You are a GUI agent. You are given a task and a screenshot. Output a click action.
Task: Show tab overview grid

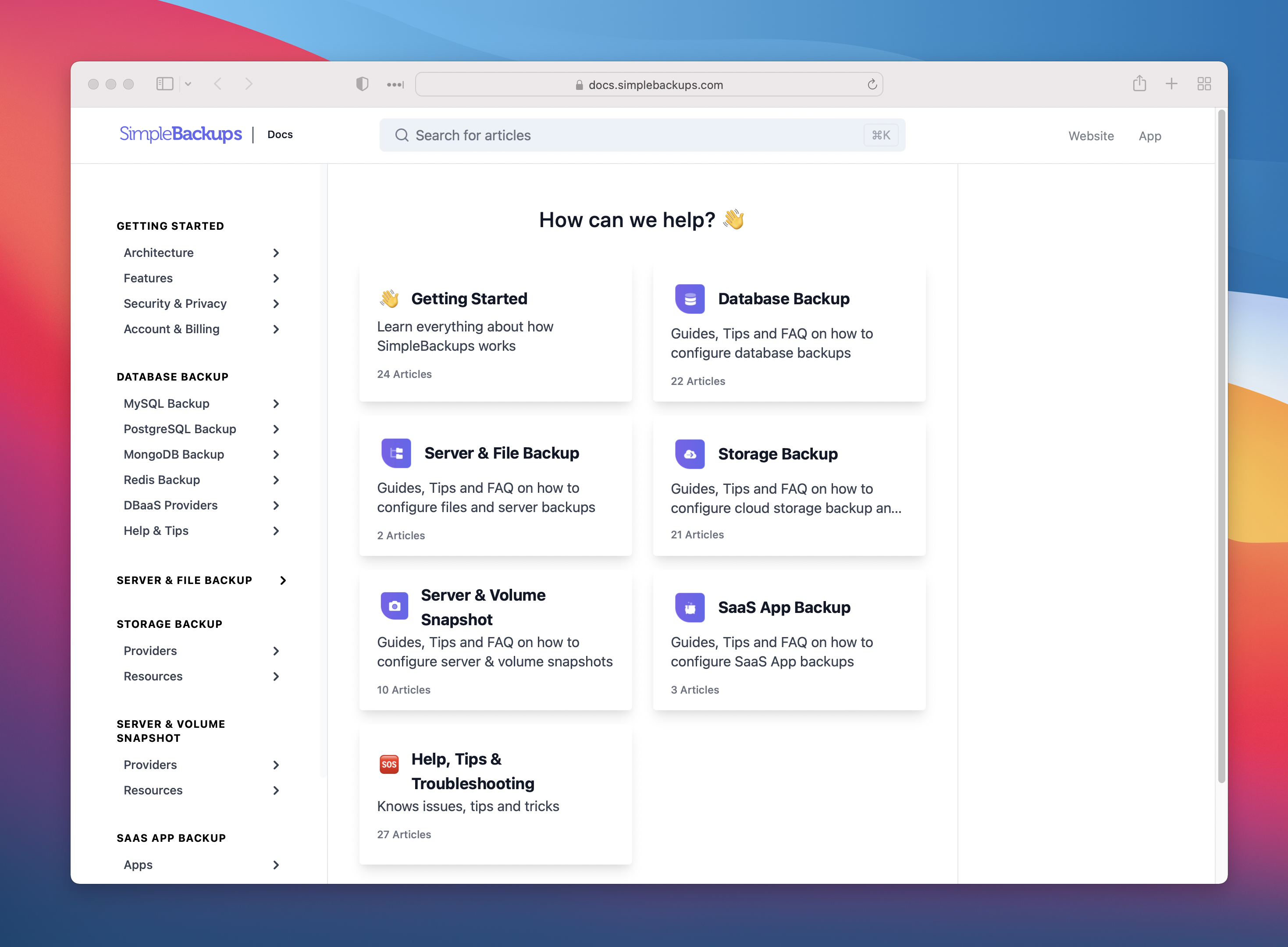click(1204, 84)
